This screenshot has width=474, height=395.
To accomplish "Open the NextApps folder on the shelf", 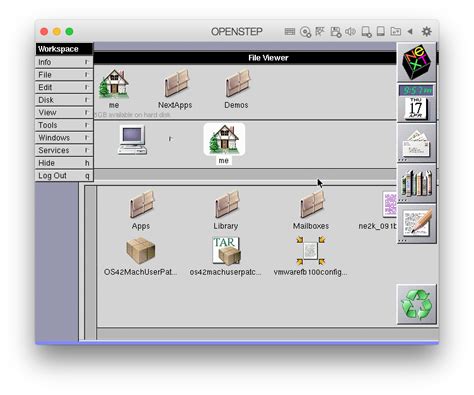I will tap(176, 83).
